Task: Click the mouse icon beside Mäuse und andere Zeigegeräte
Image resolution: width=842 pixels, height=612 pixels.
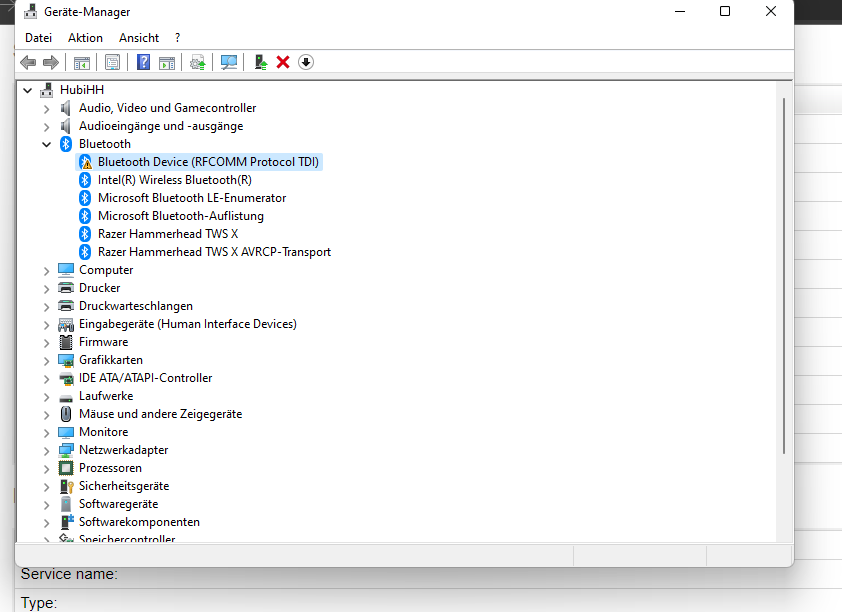Action: pos(66,414)
